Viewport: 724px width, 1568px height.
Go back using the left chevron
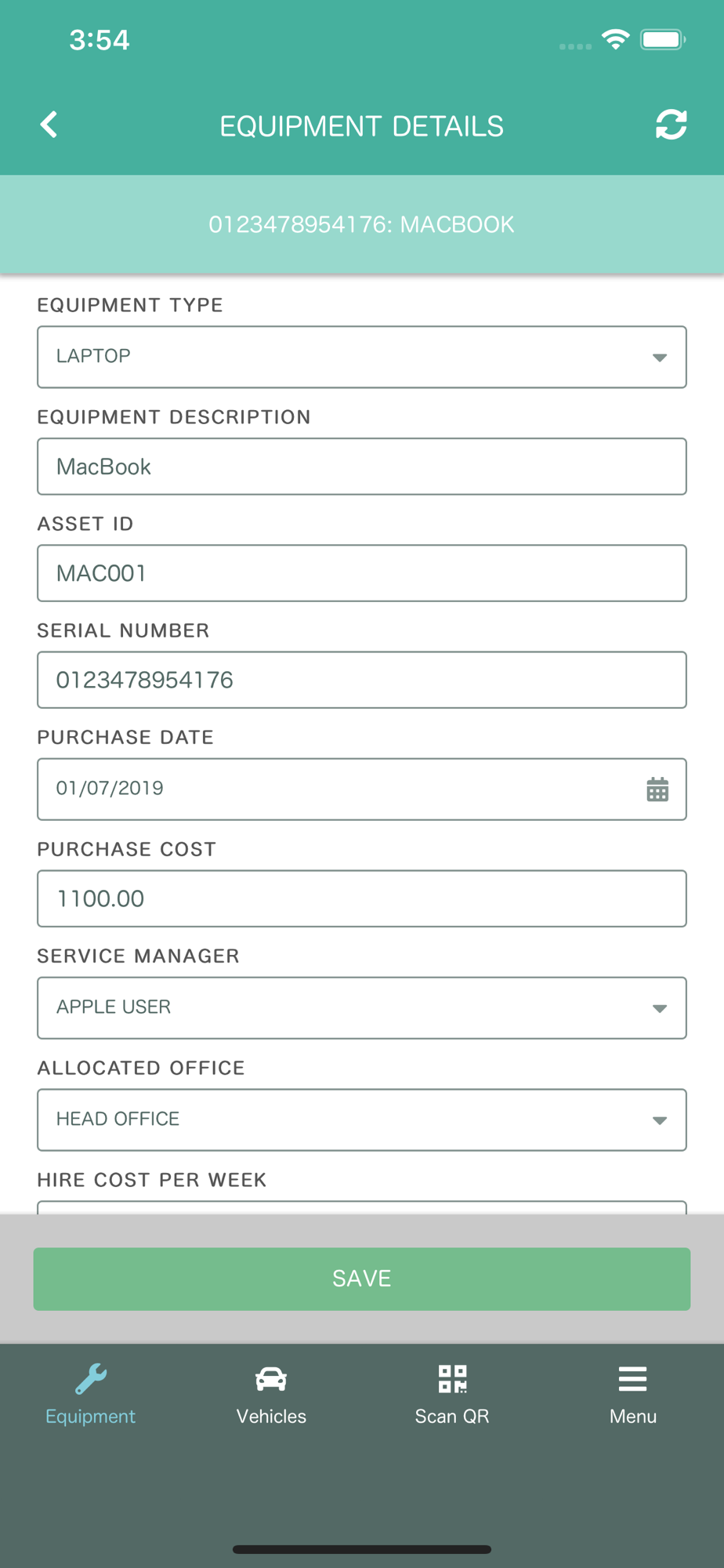coord(49,125)
